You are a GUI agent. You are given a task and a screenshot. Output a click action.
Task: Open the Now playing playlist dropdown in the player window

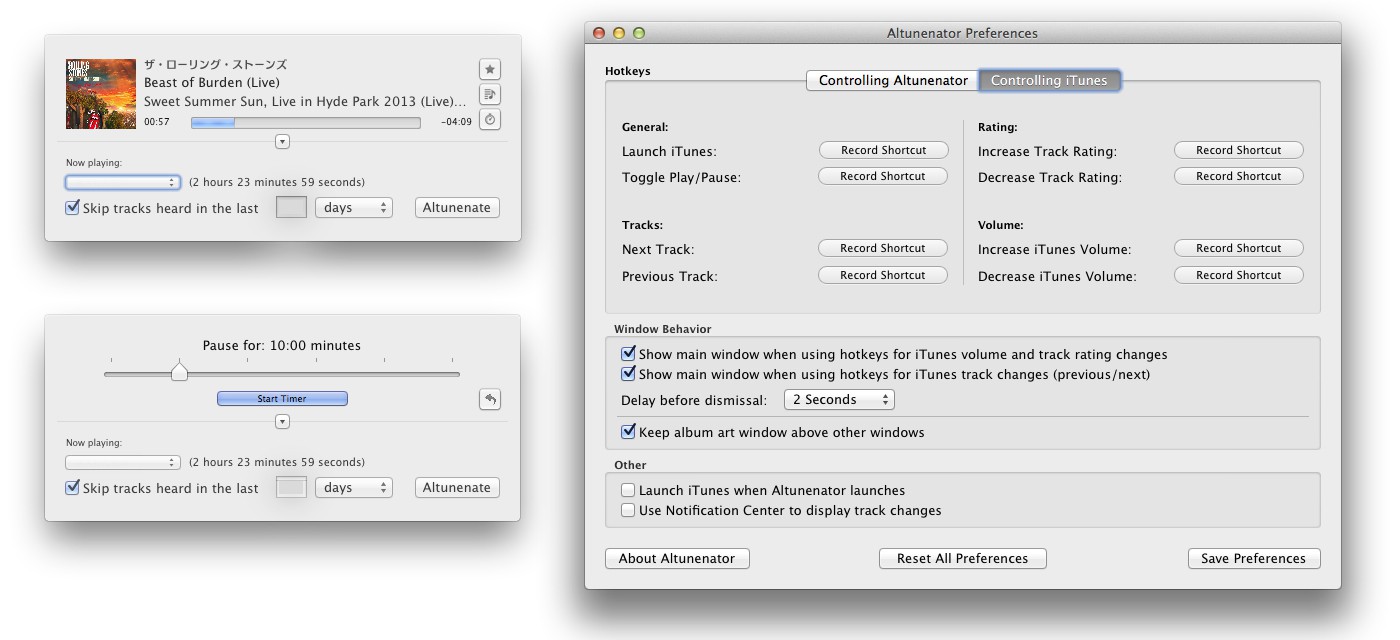point(123,182)
